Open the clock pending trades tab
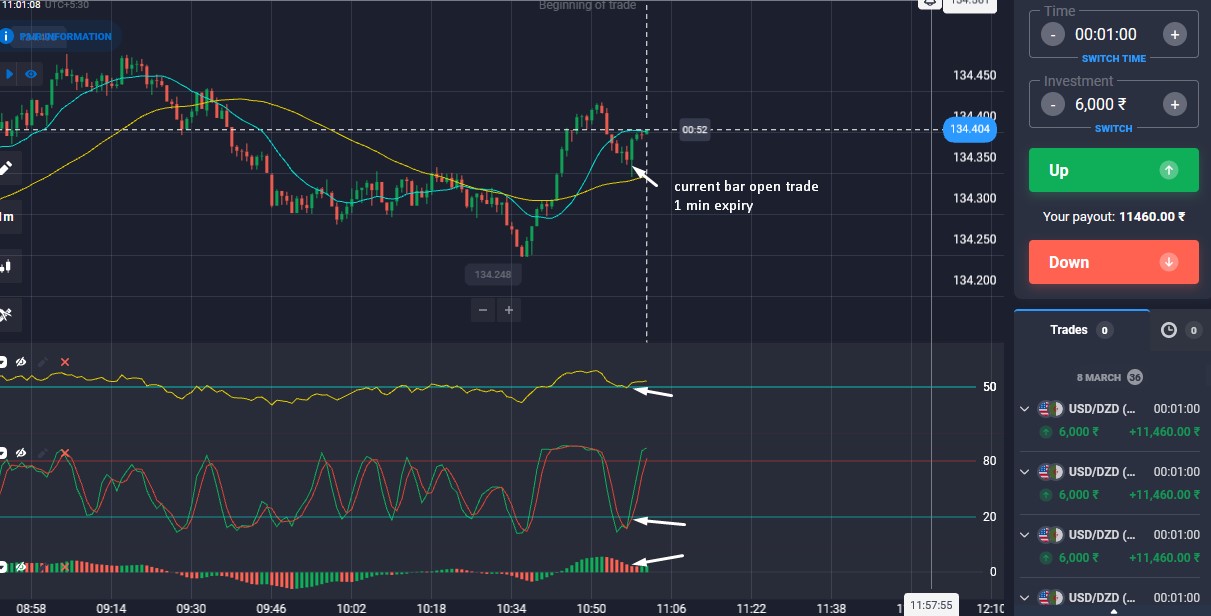The image size is (1211, 616). tap(1179, 330)
